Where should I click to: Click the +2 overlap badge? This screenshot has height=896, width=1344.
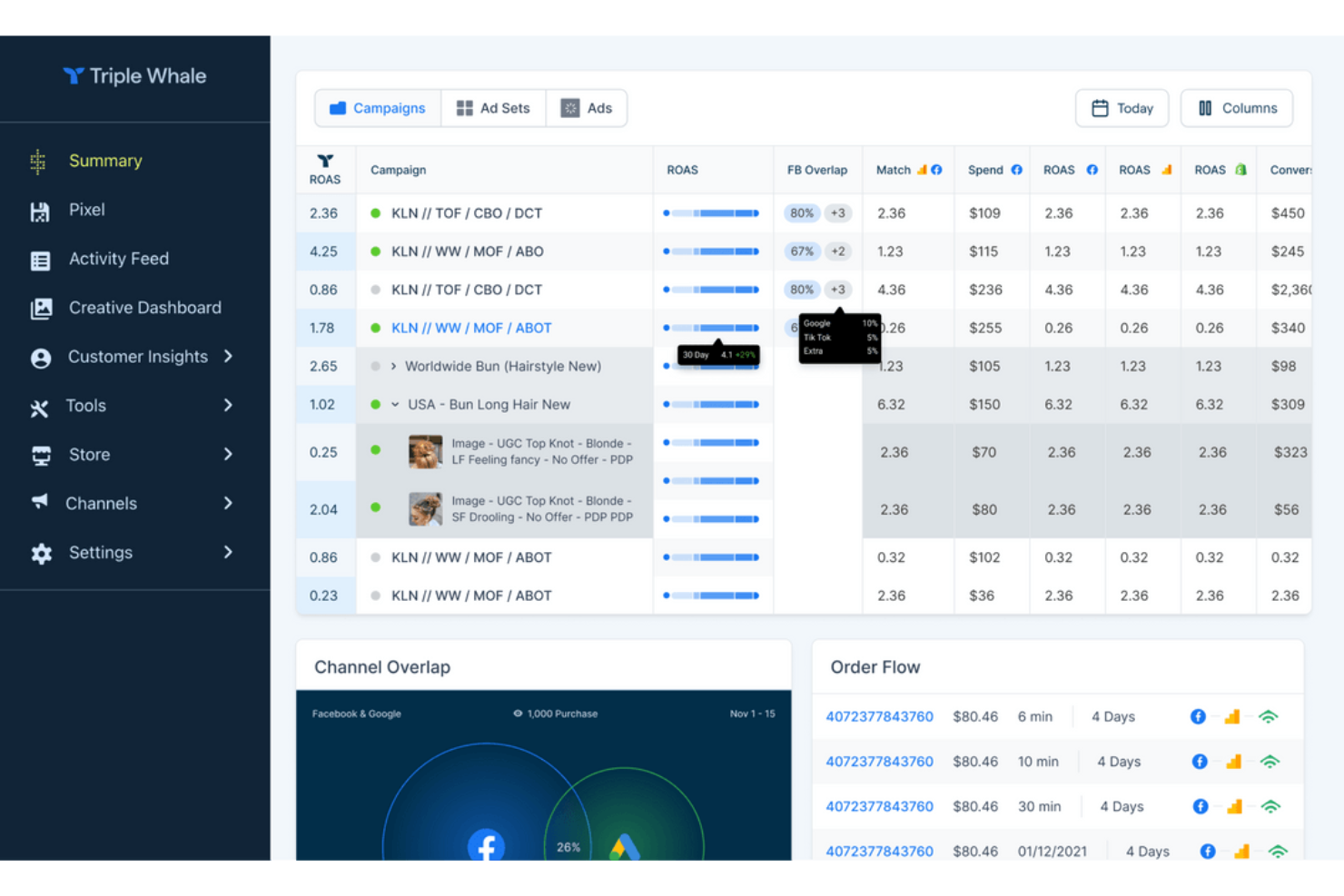coord(838,251)
